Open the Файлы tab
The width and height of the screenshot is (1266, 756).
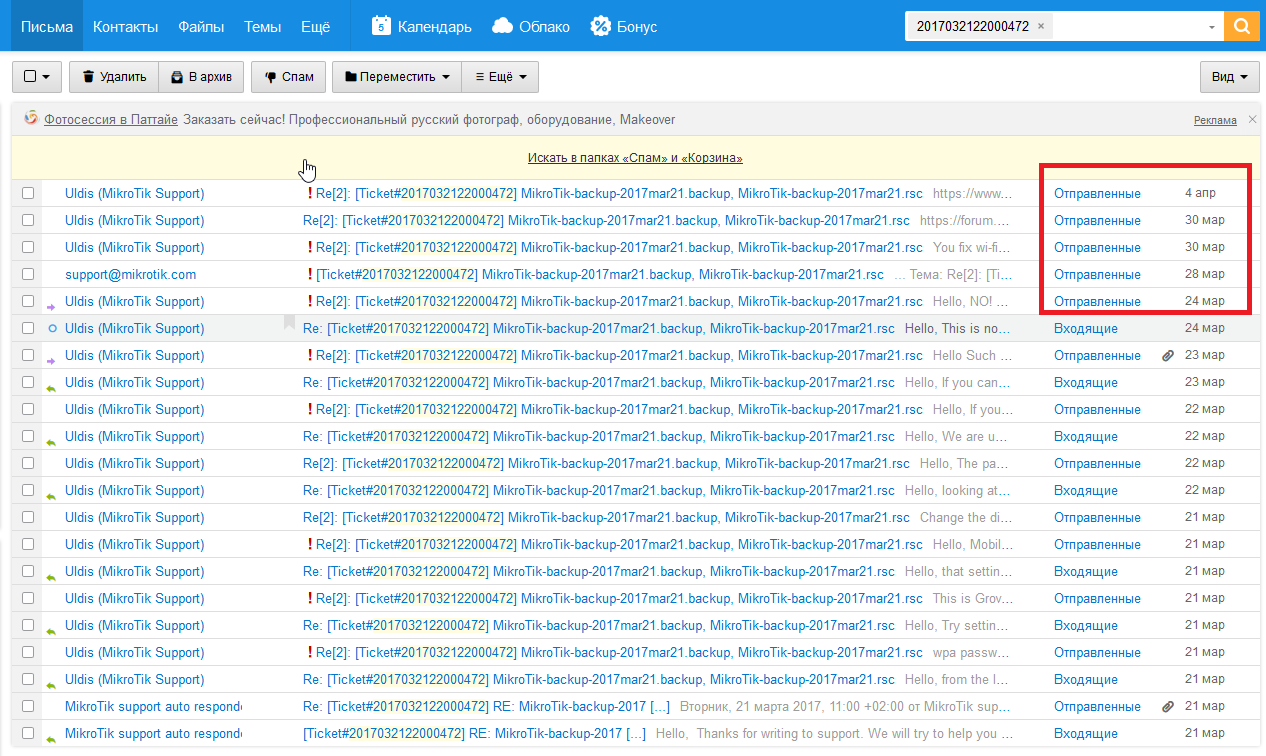tap(201, 27)
